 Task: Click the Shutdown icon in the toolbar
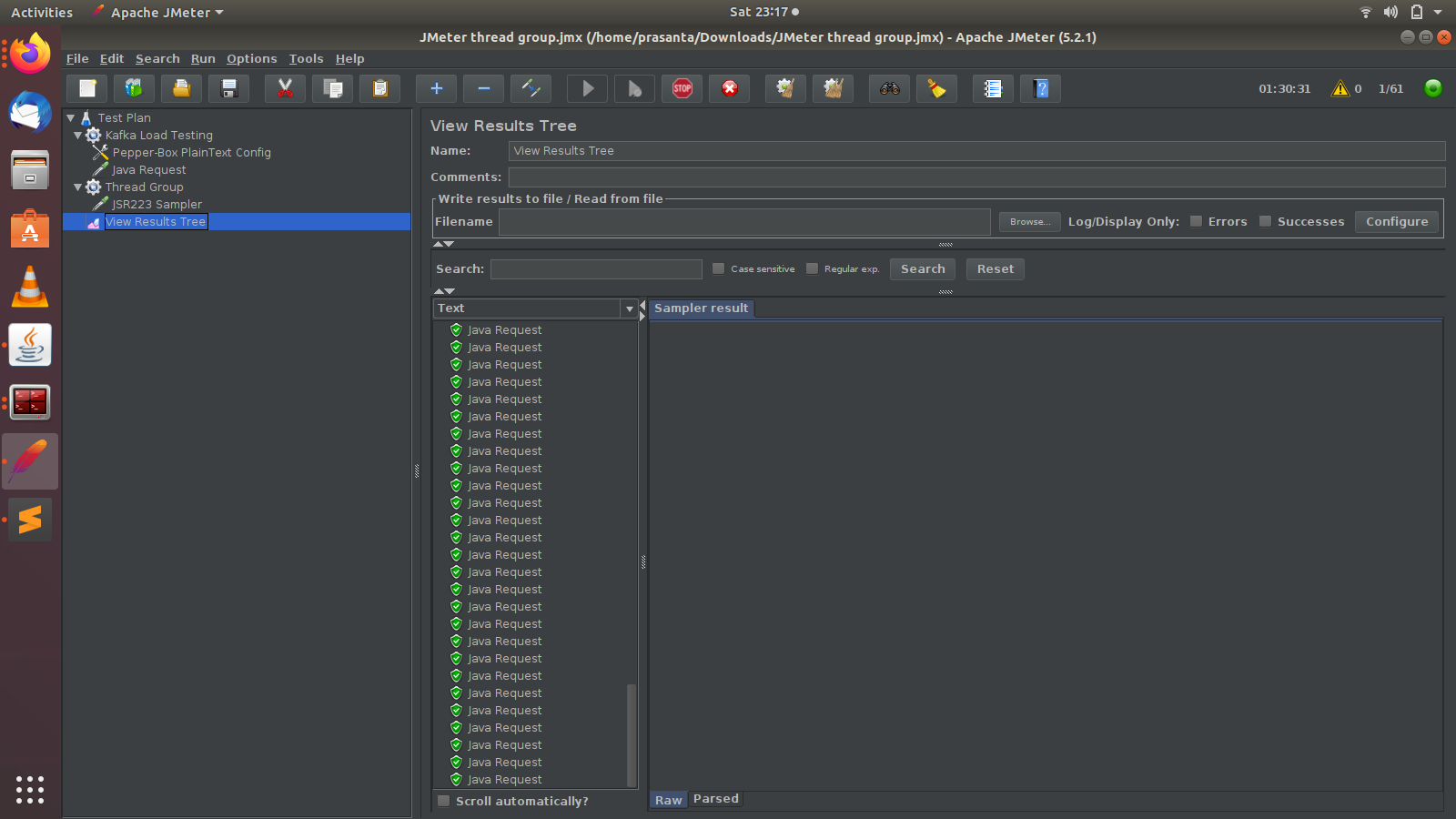tap(729, 88)
